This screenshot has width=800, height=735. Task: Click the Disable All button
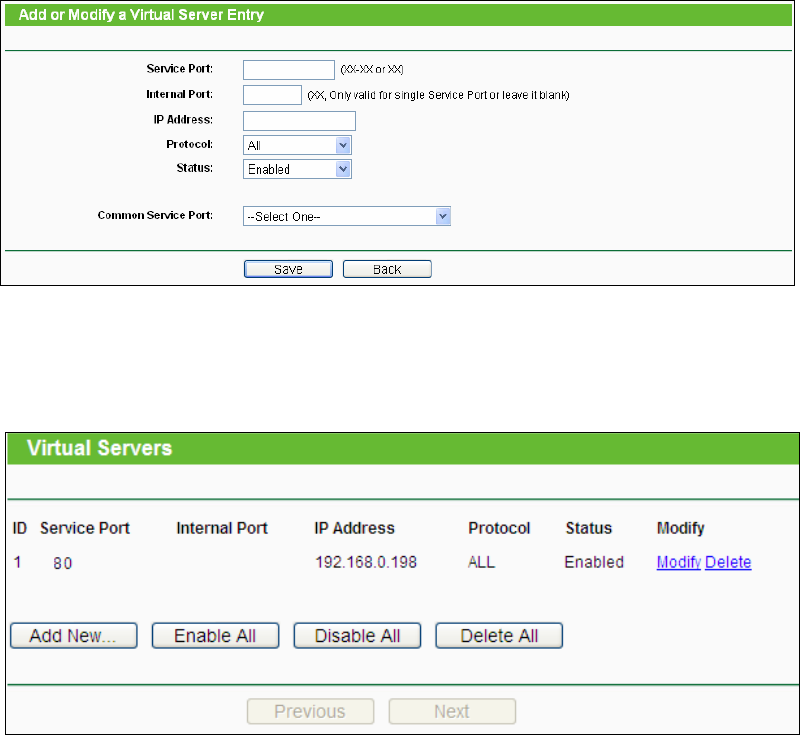(357, 636)
